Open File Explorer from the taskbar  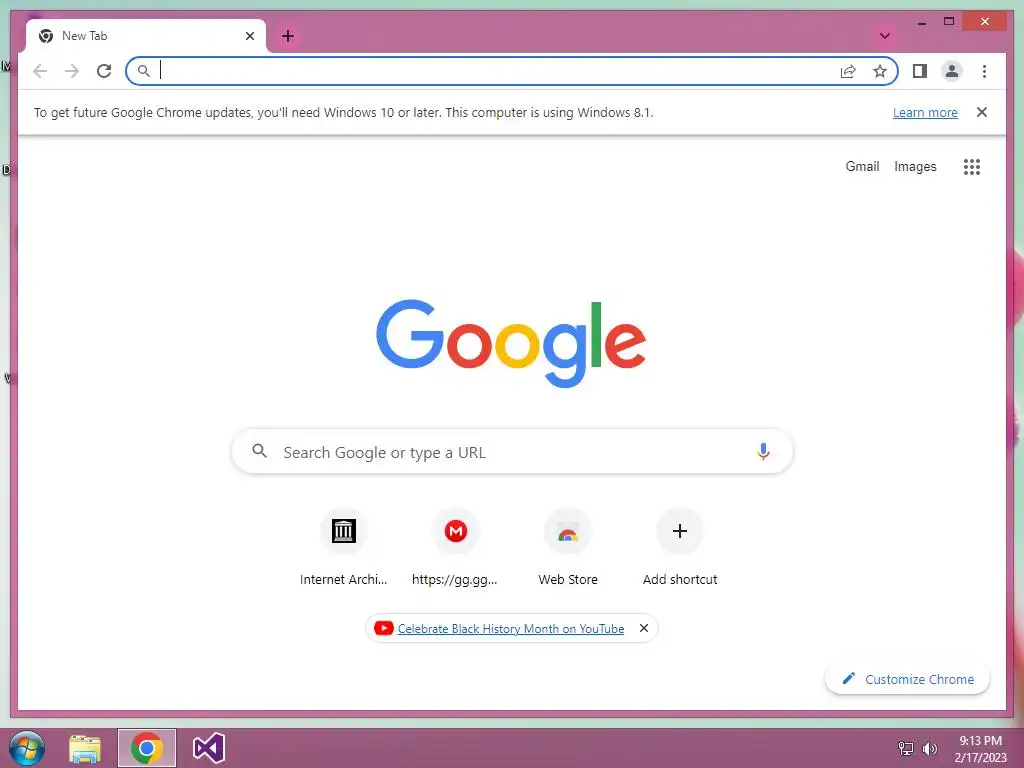click(85, 748)
